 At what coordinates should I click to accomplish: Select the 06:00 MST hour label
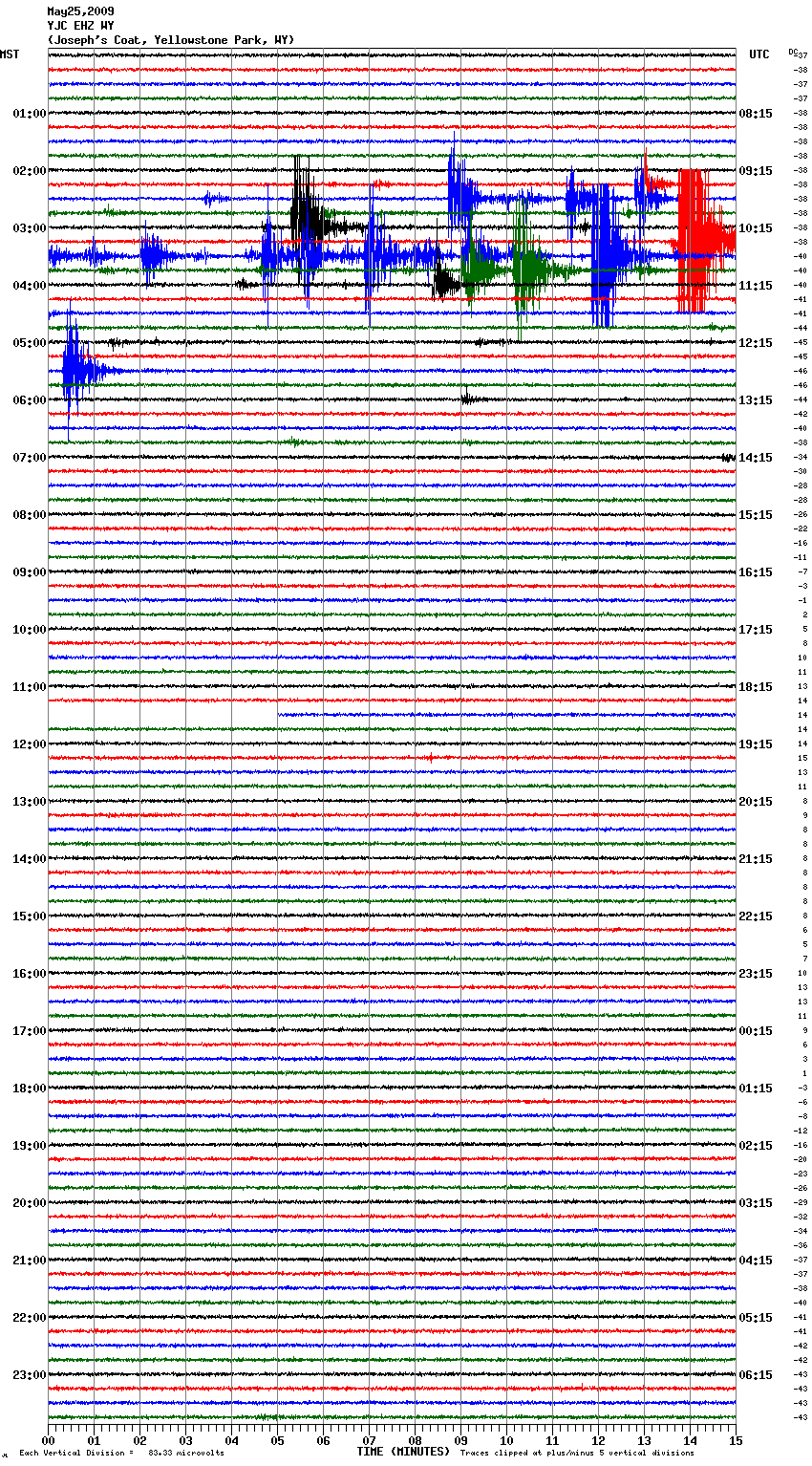pyautogui.click(x=30, y=400)
